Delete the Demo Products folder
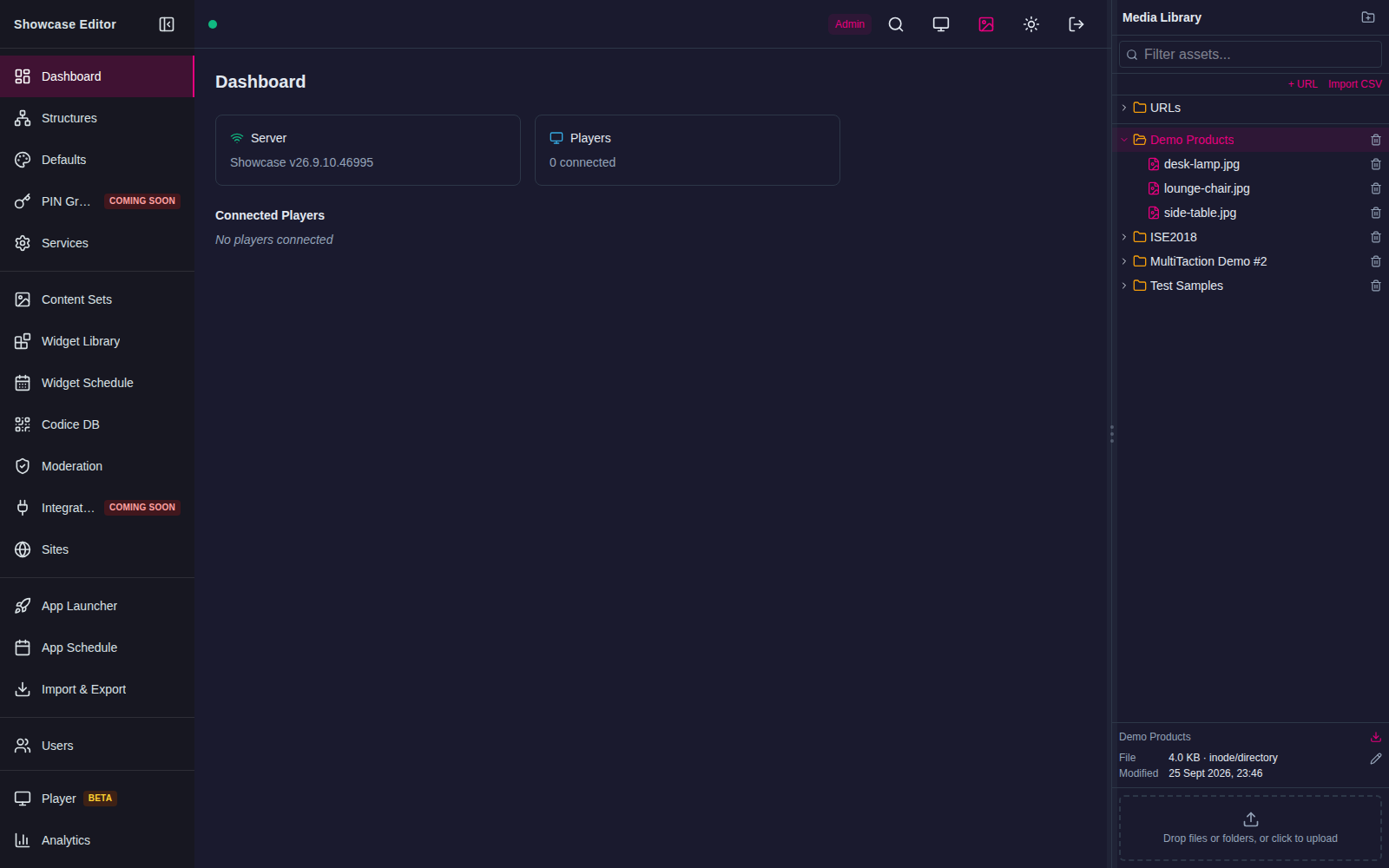The height and width of the screenshot is (868, 1389). [x=1376, y=140]
